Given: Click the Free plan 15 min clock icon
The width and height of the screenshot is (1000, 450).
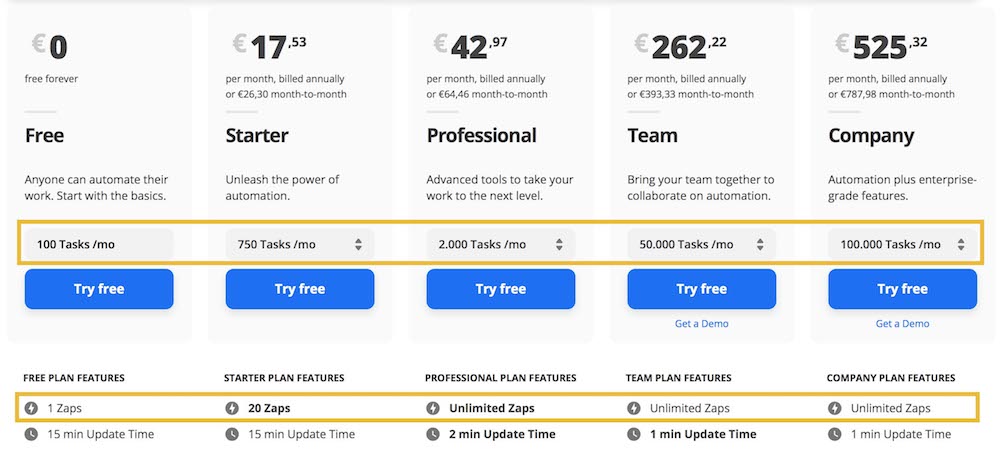Looking at the screenshot, I should point(31,435).
